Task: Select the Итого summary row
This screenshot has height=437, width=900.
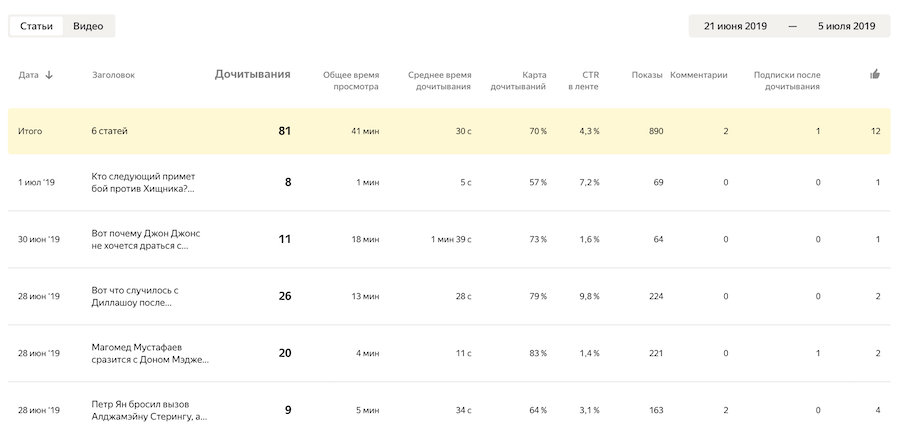Action: pos(449,131)
